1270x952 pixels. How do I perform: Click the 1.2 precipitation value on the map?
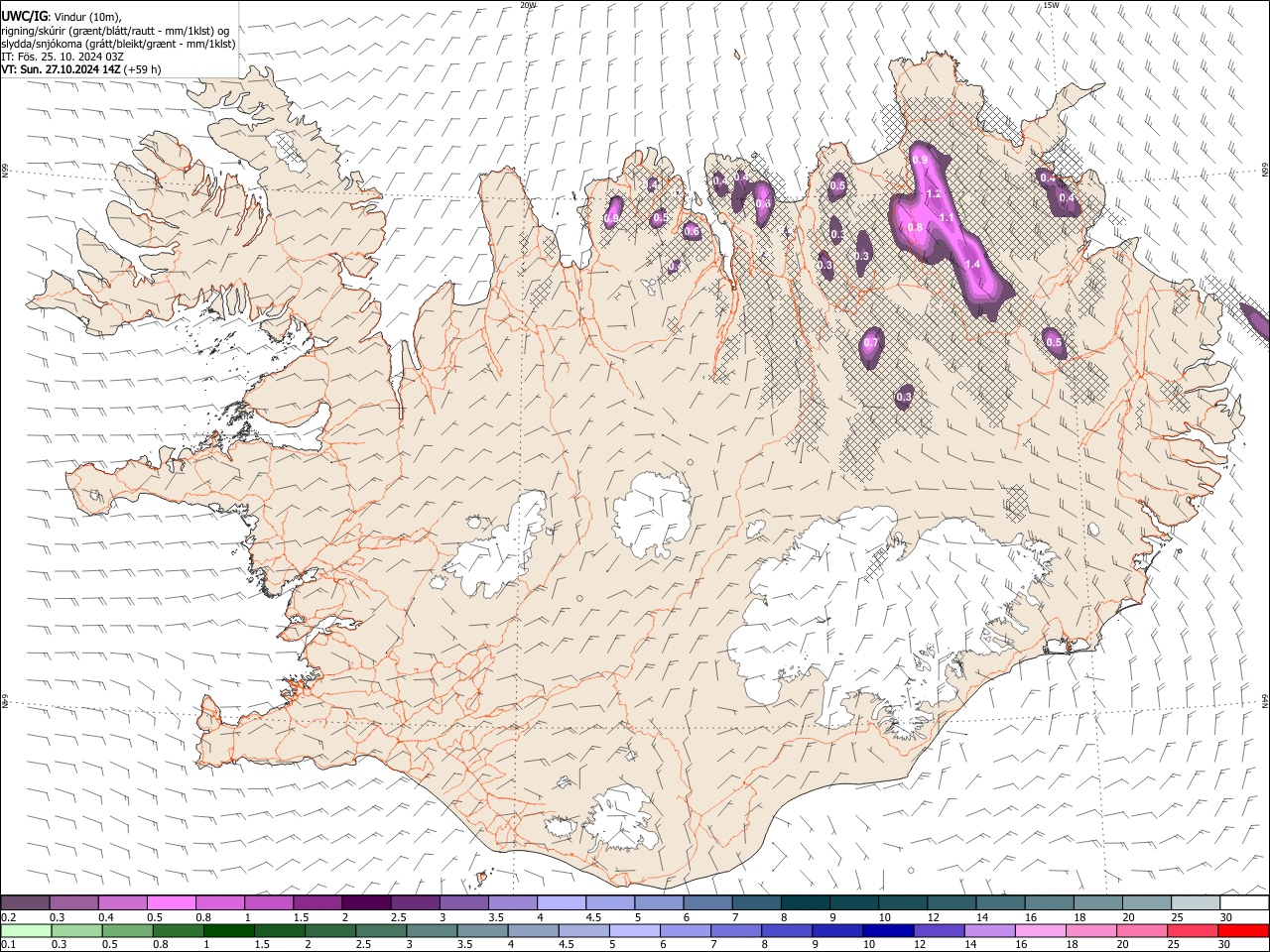(933, 194)
